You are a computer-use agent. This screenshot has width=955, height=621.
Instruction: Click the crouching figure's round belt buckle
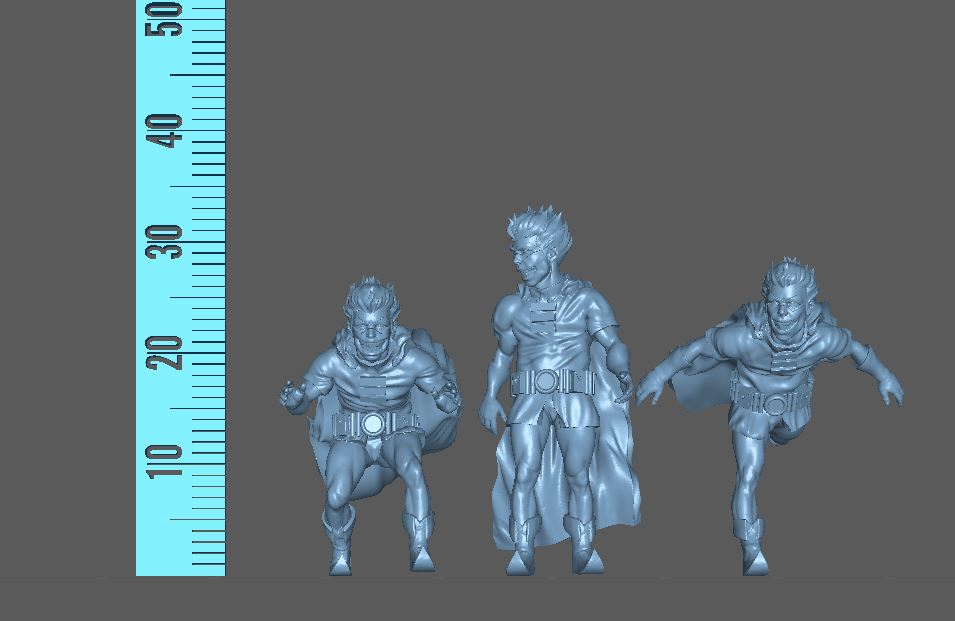point(373,424)
